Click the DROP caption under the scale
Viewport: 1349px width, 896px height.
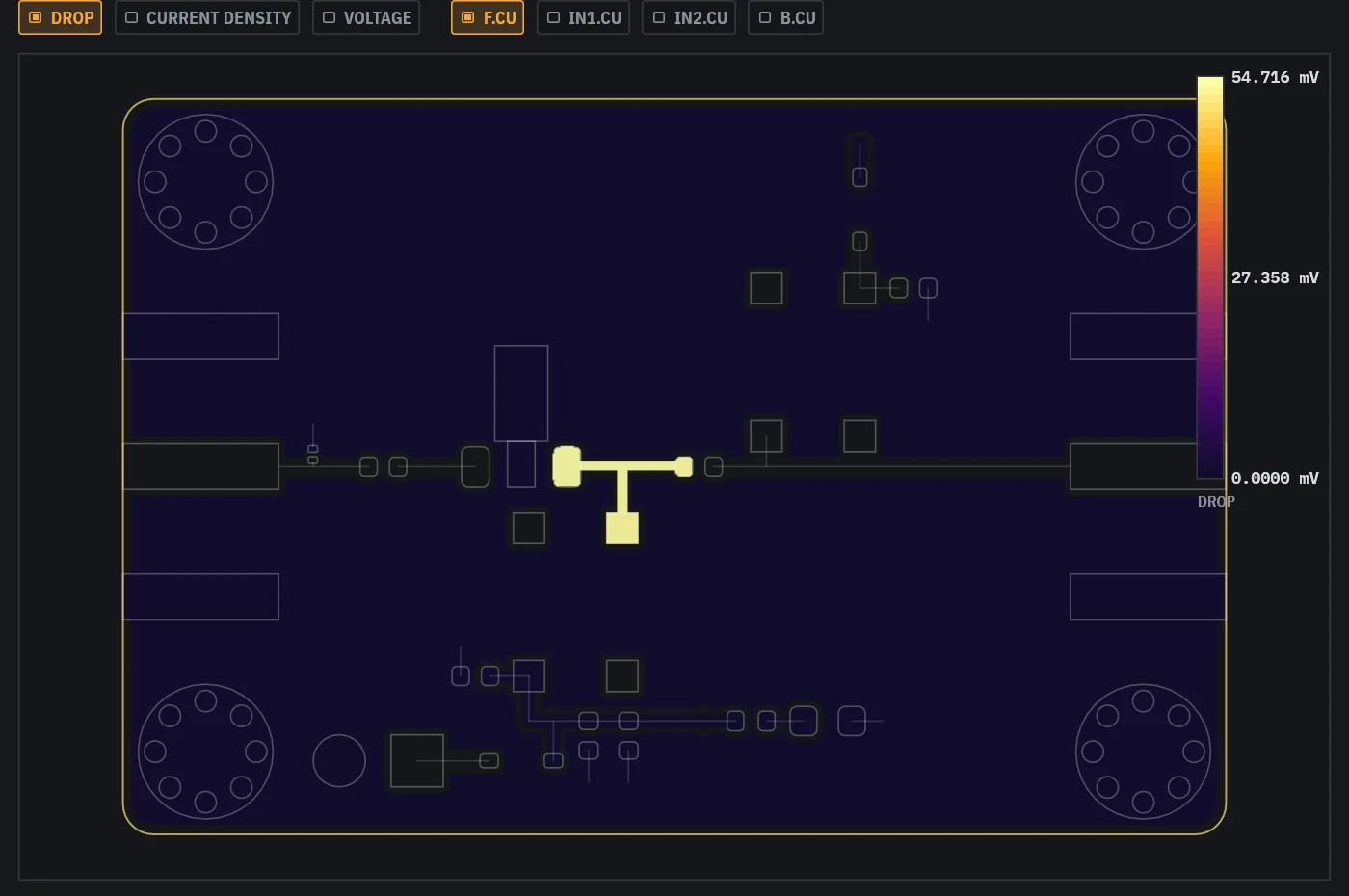pos(1216,501)
